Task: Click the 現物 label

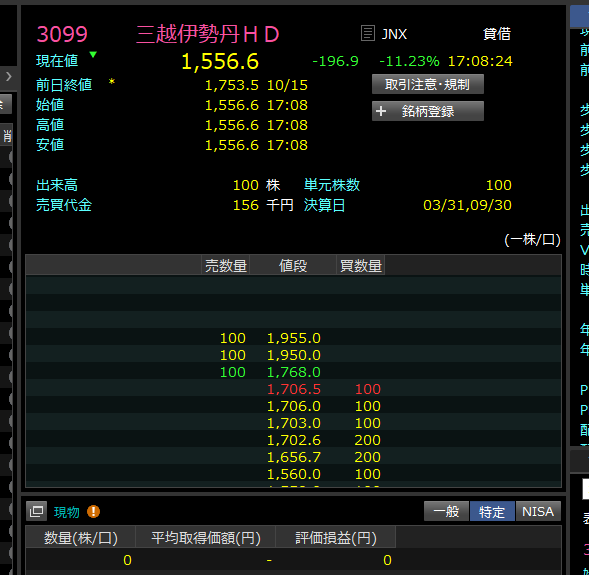Action: pyautogui.click(x=67, y=512)
